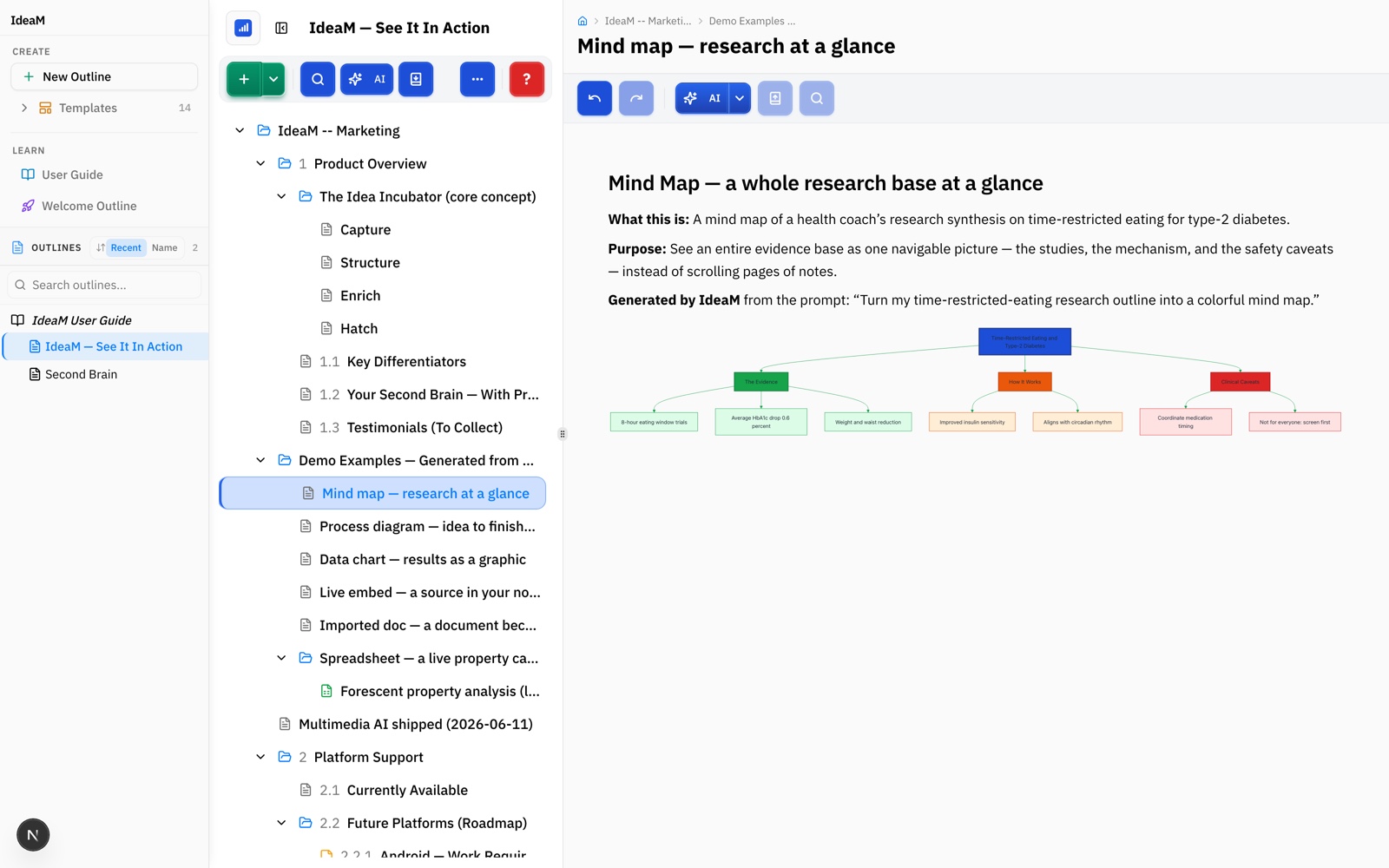
Task: Click the editor export document icon
Action: pyautogui.click(x=775, y=98)
